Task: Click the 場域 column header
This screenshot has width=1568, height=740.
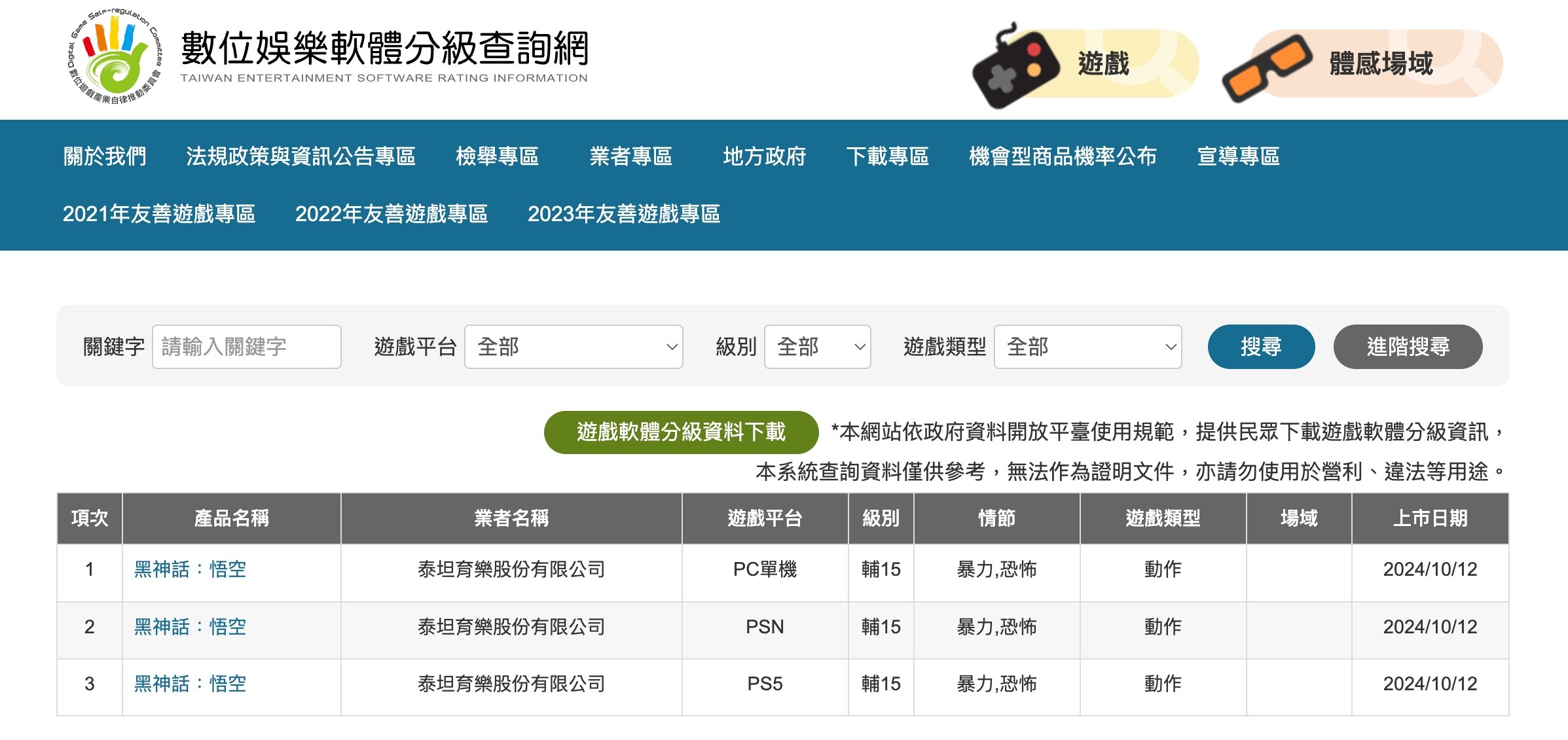Action: click(x=1299, y=518)
